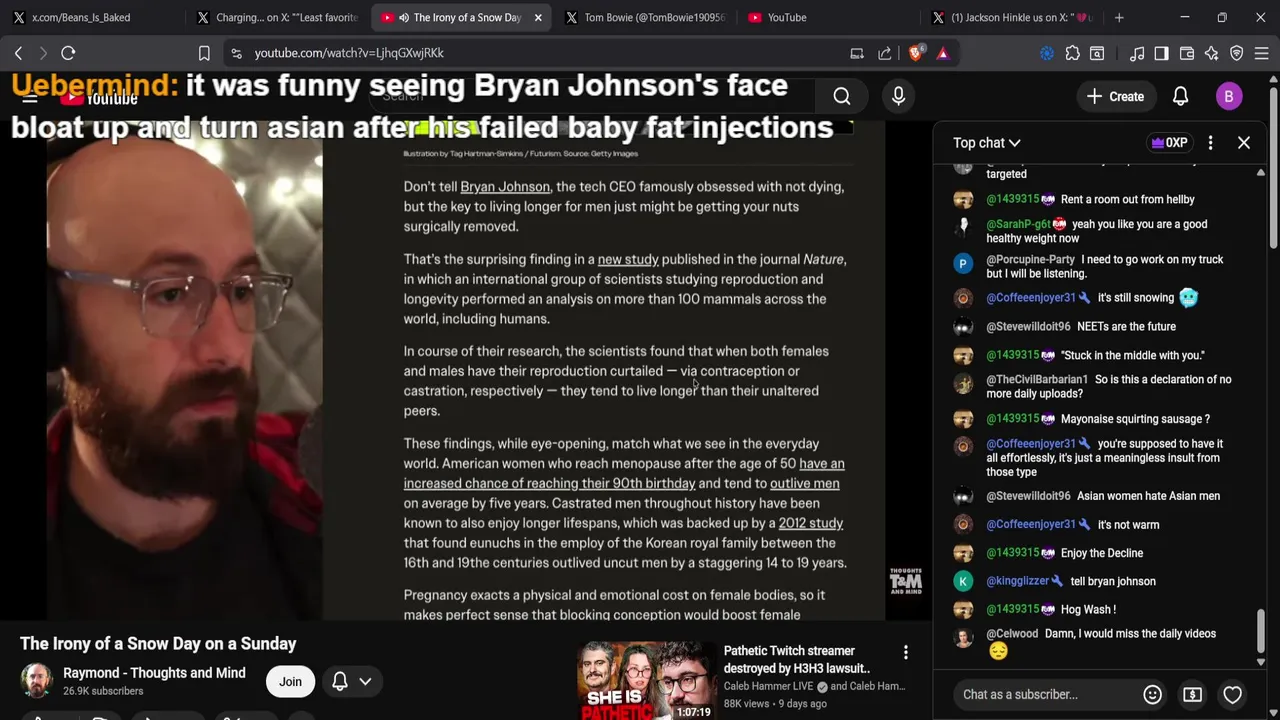1280x720 pixels.
Task: Open Brave Rewards triangle icon
Action: click(x=943, y=53)
